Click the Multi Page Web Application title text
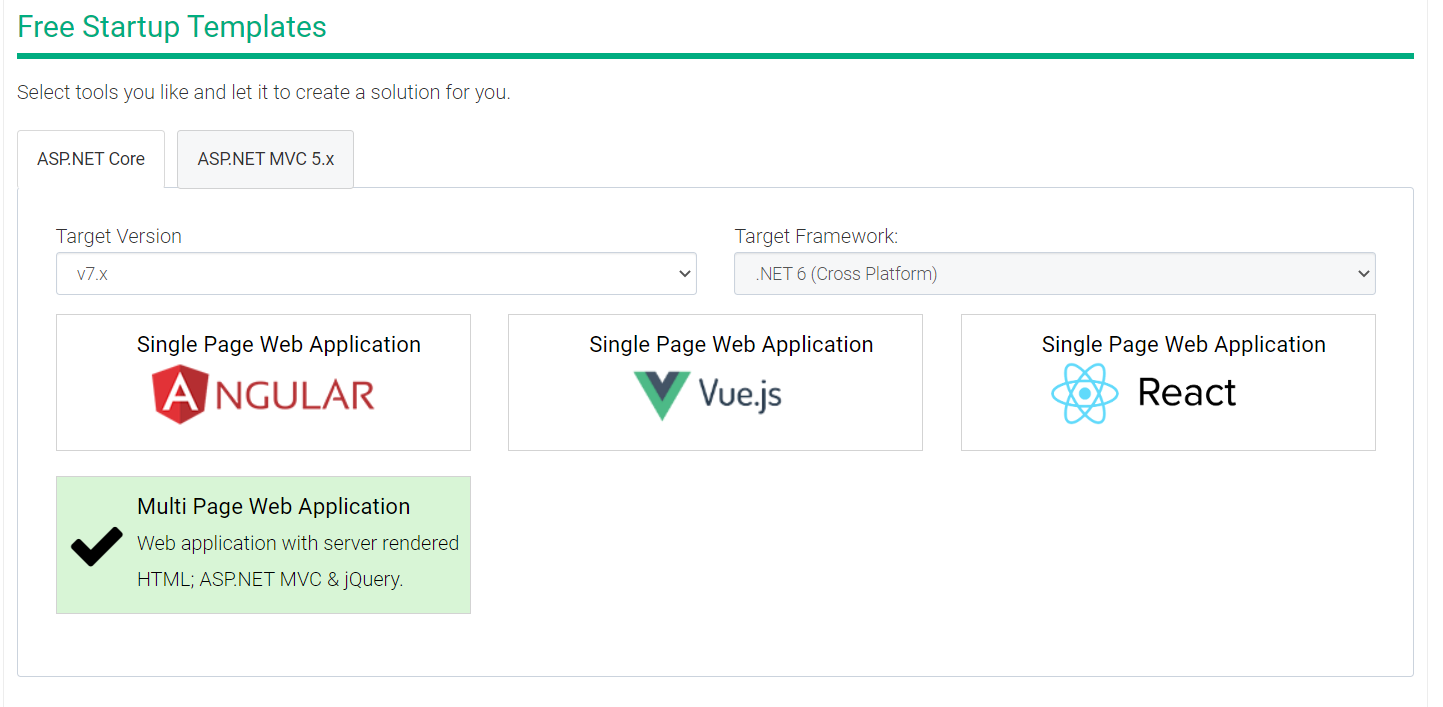This screenshot has width=1443, height=707. (273, 506)
